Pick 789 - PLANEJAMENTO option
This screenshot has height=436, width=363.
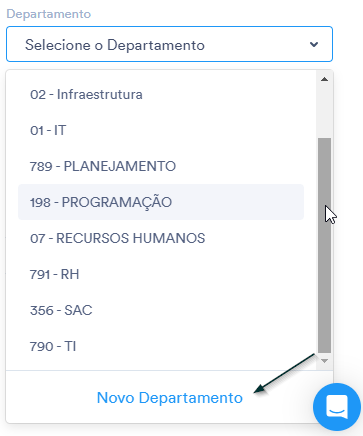coord(161,166)
